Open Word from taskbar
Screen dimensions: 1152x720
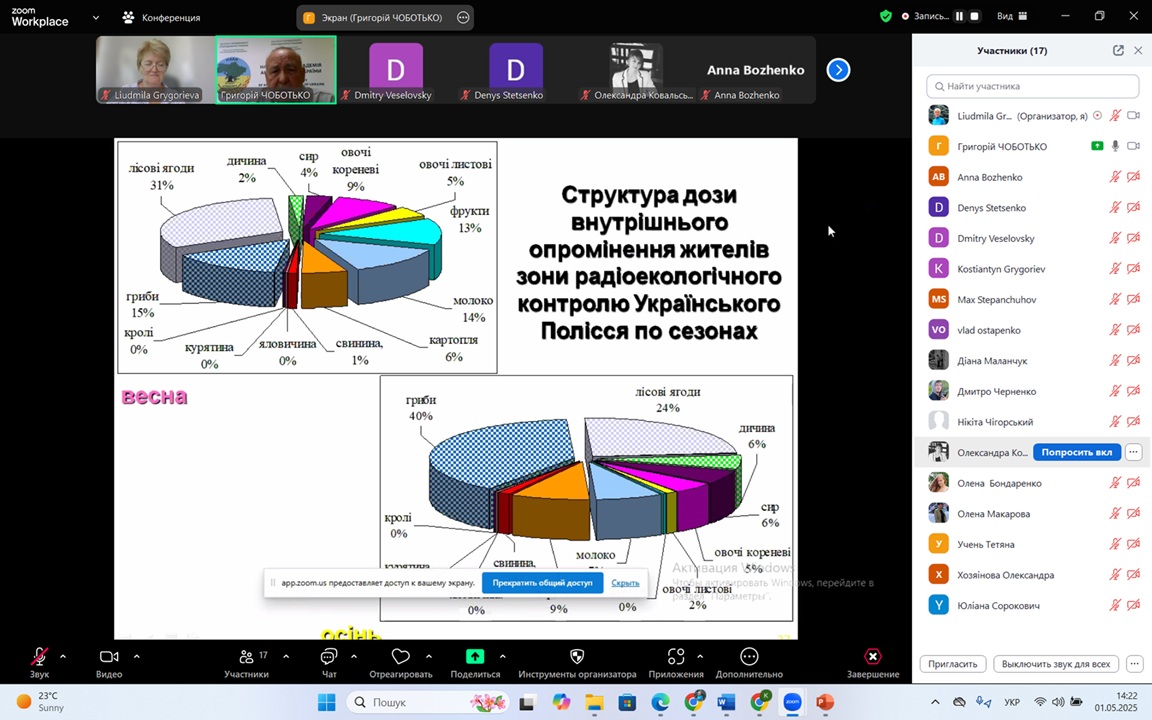(726, 702)
